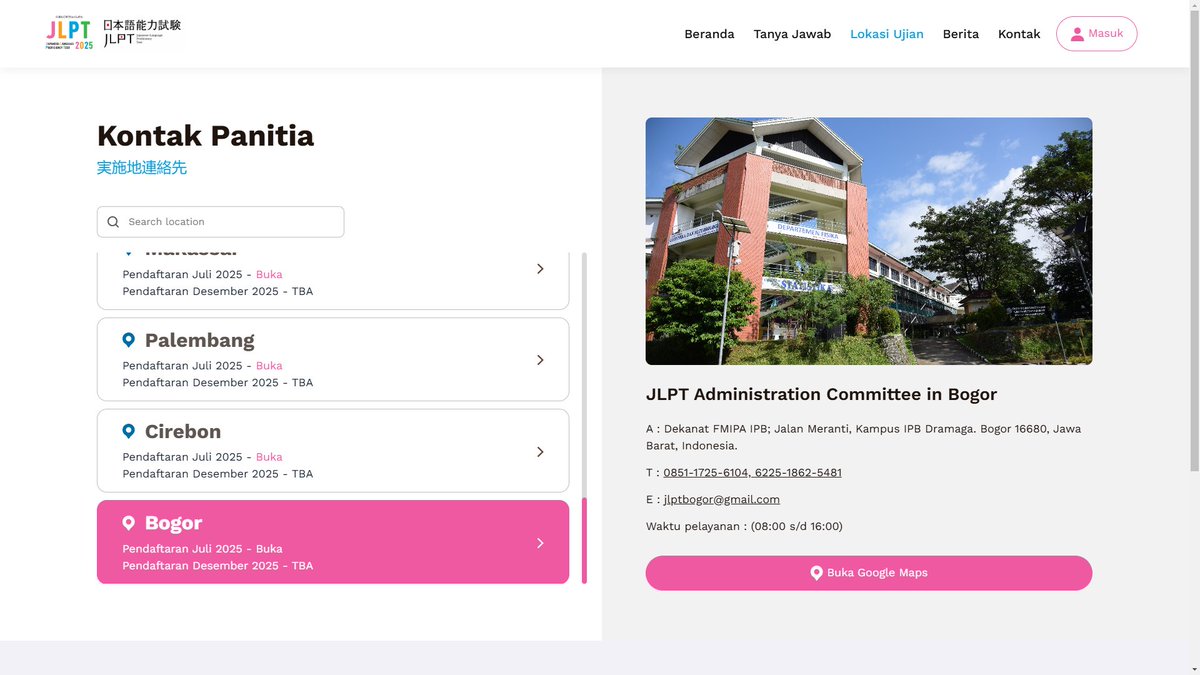Screen dimensions: 1200x675
Task: Select the Lokasi Ujian menu item
Action: 887,34
